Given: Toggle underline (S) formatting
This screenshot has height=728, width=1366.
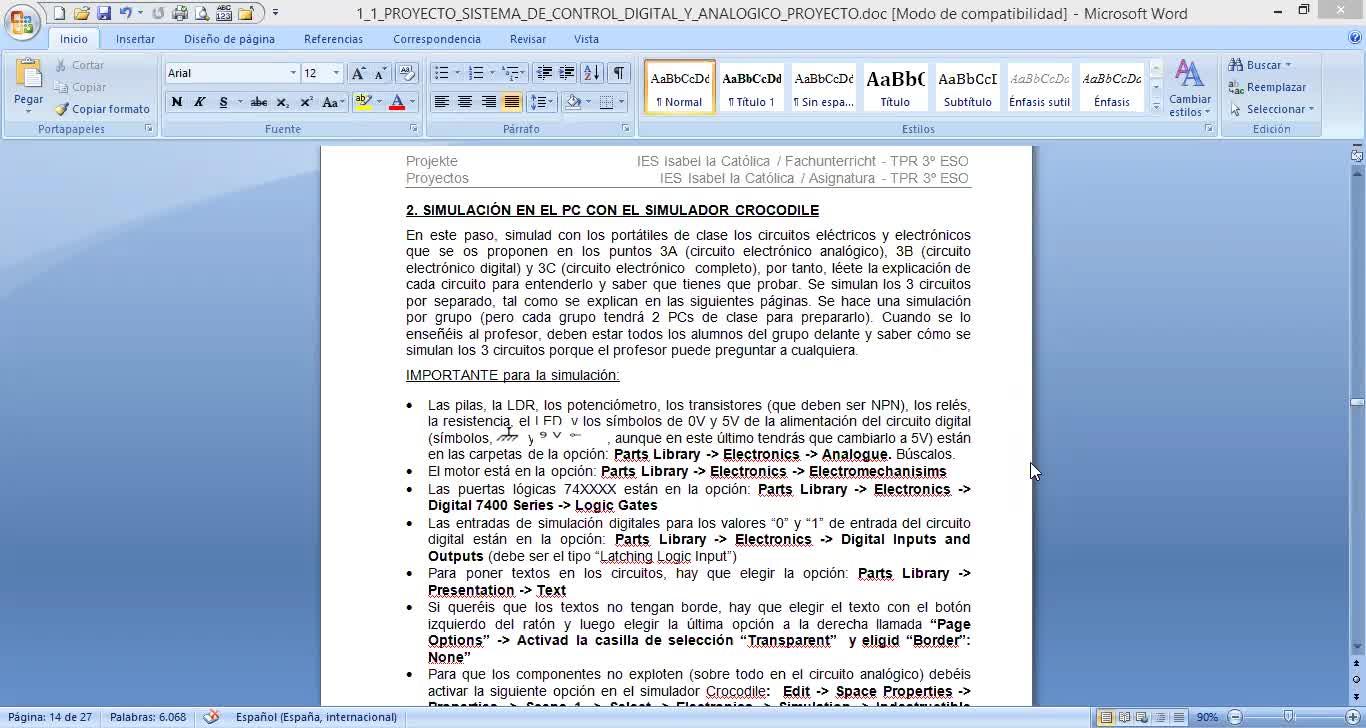Looking at the screenshot, I should pos(223,102).
